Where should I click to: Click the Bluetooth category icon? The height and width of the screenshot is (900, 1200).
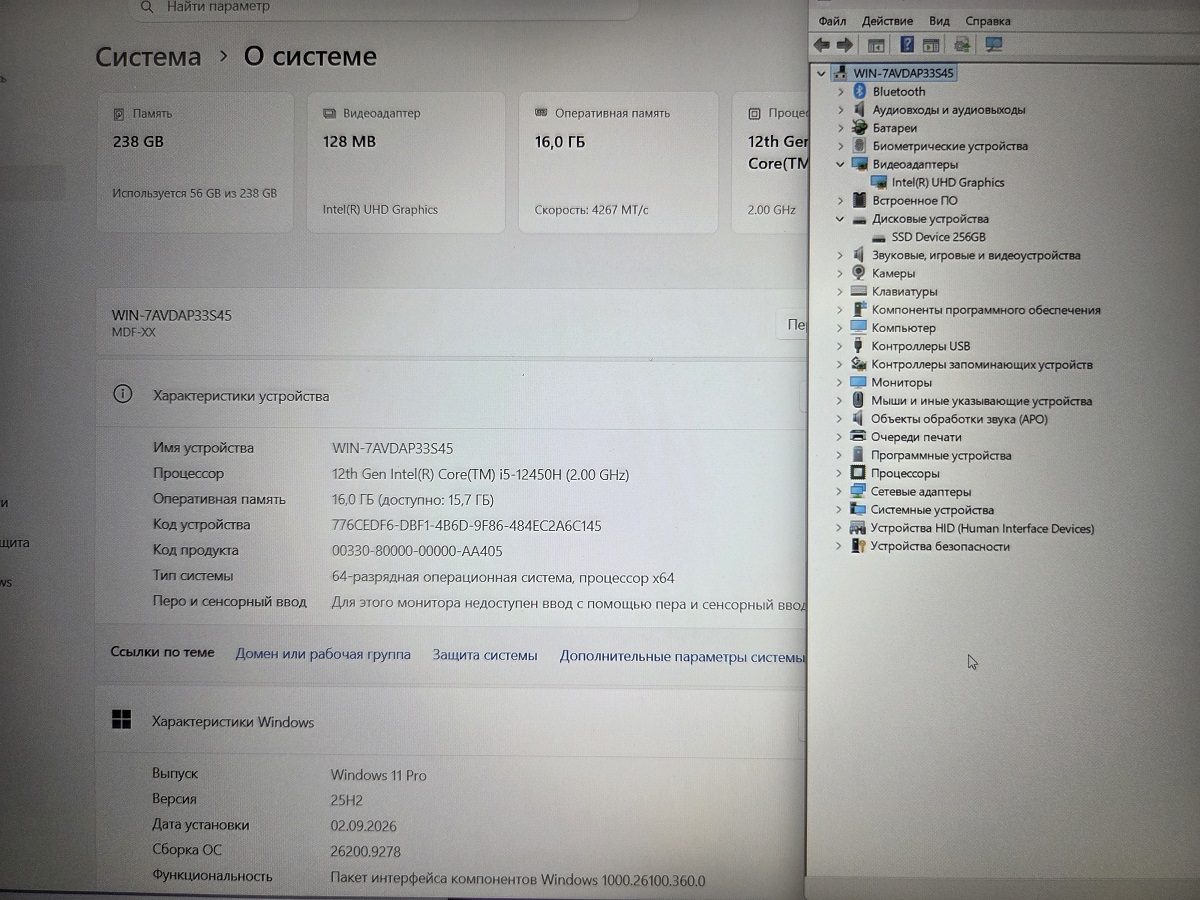(859, 91)
